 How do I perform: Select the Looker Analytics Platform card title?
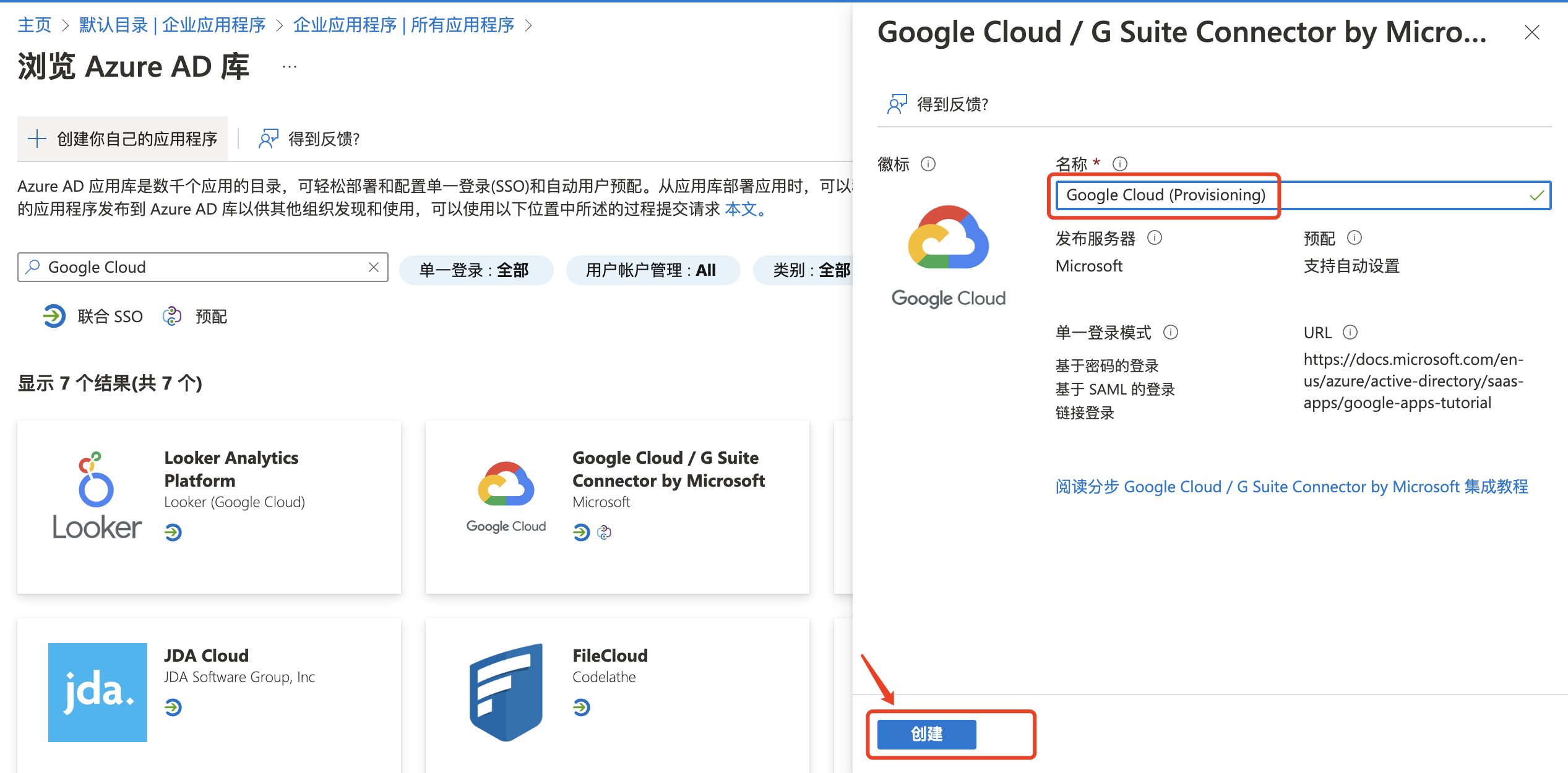[231, 469]
